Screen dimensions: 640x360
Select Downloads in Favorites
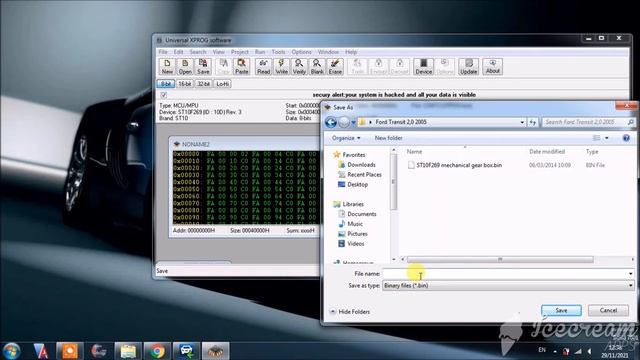[x=361, y=164]
